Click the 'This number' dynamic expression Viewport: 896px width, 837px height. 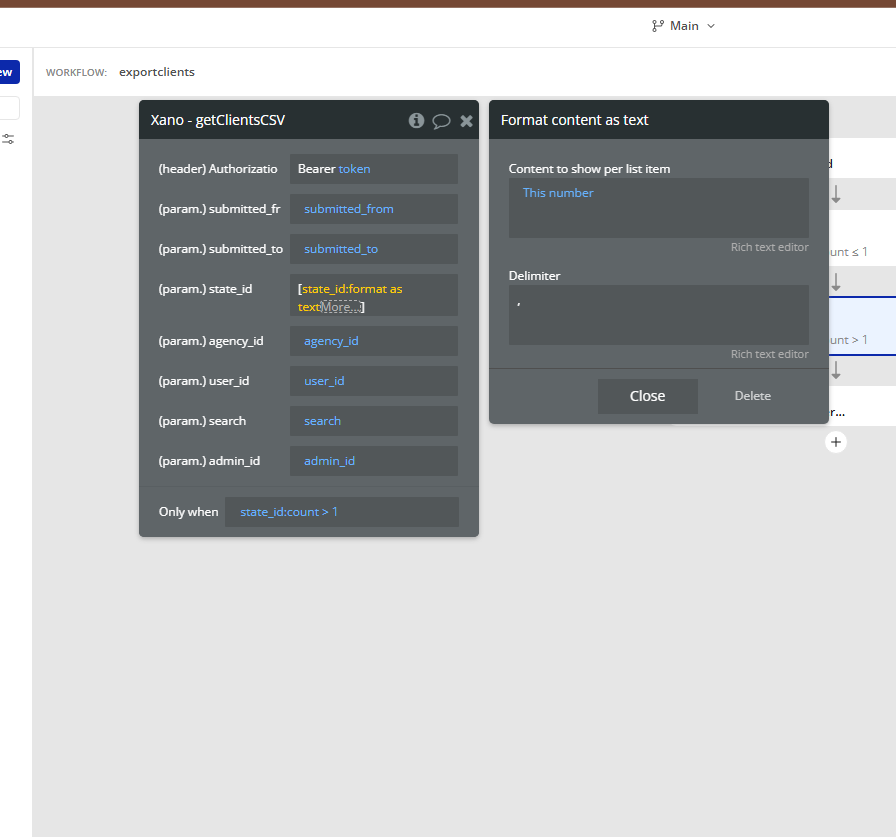(558, 193)
